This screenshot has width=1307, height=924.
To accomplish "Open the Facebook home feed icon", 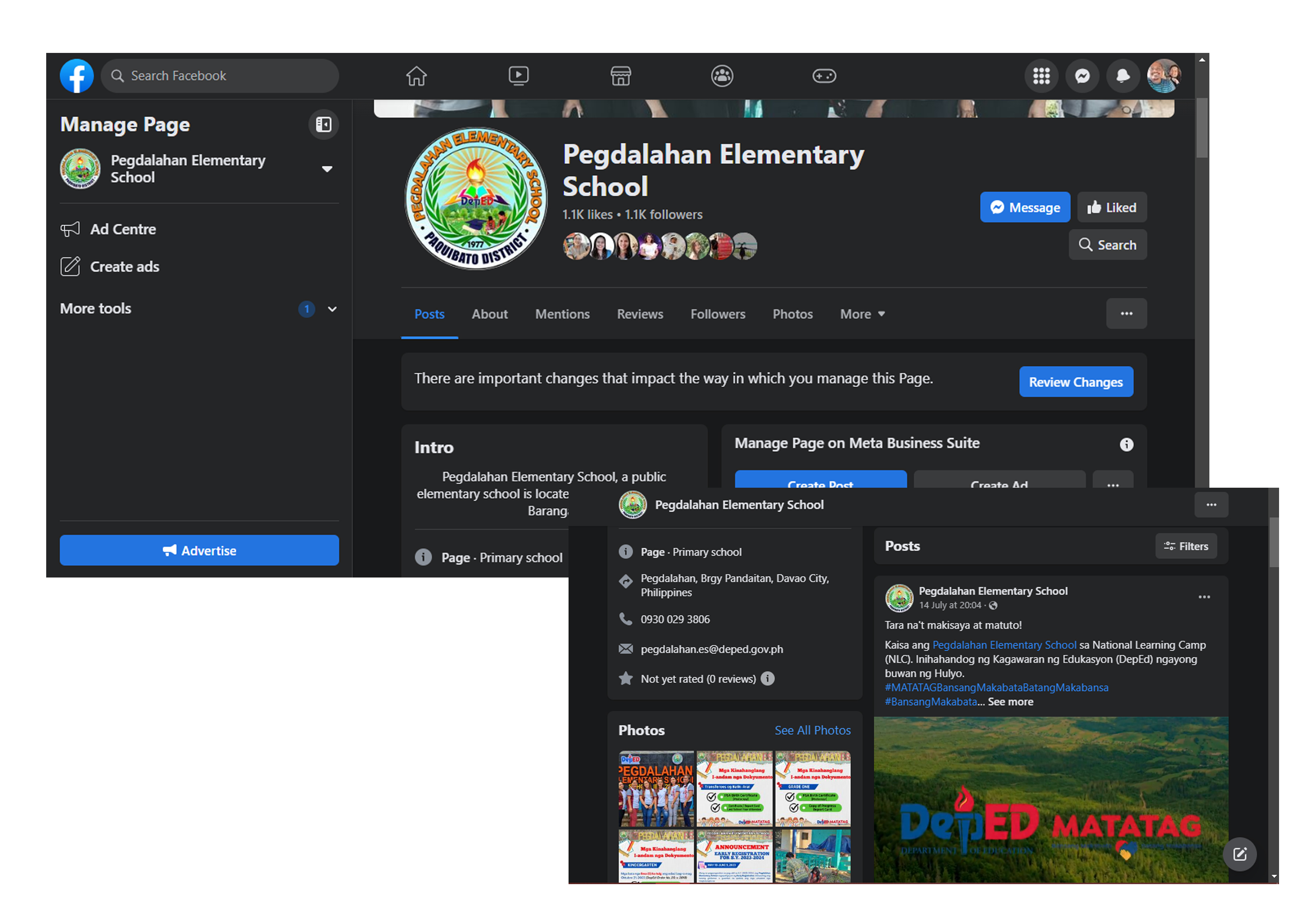I will pyautogui.click(x=416, y=76).
